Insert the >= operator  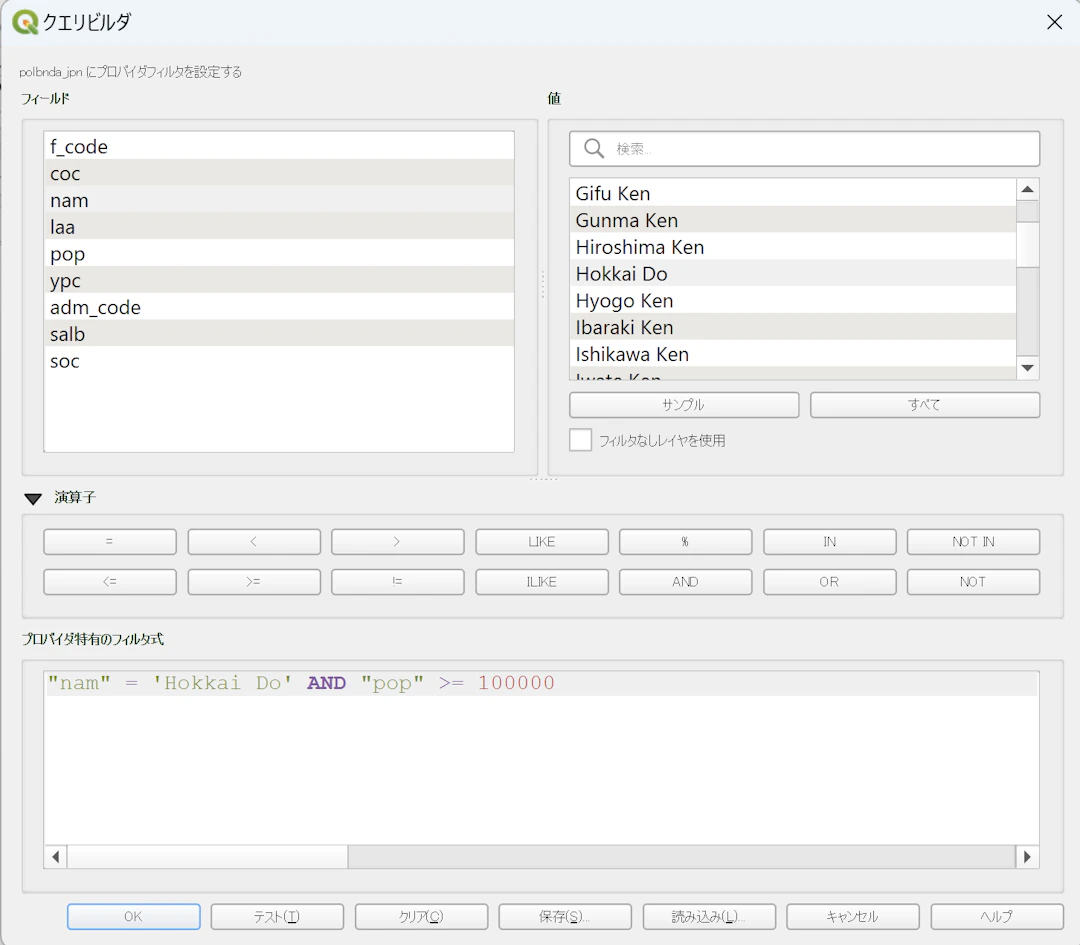pos(253,582)
